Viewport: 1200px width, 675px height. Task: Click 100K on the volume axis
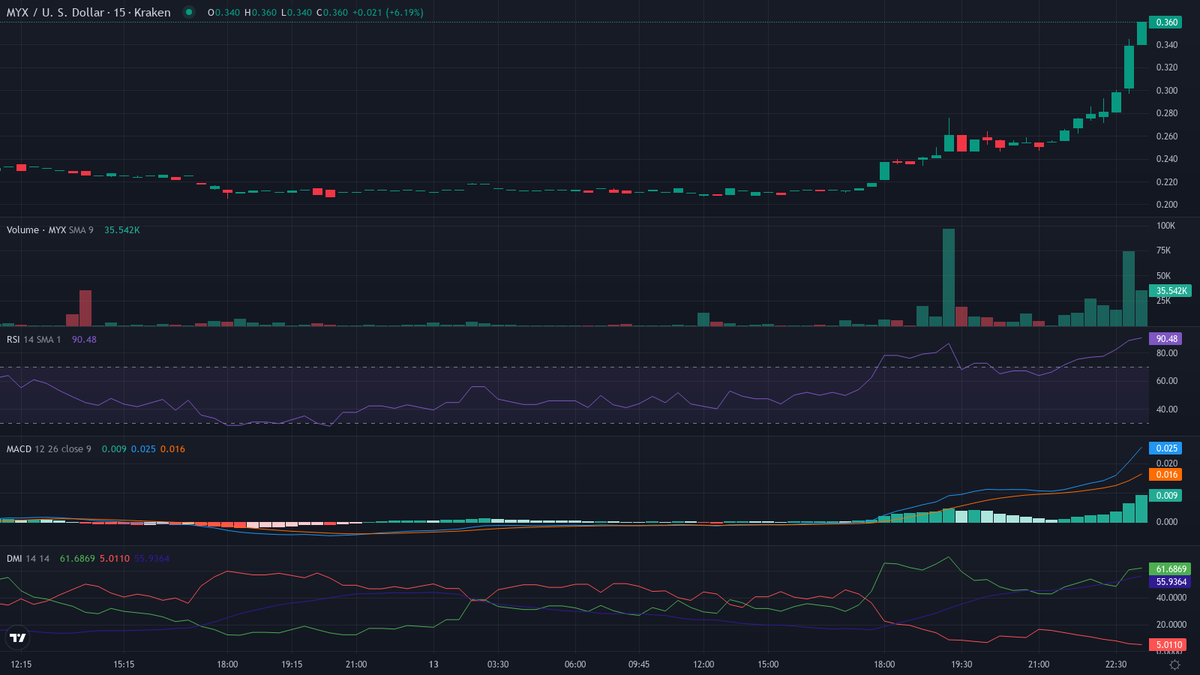coord(1165,227)
